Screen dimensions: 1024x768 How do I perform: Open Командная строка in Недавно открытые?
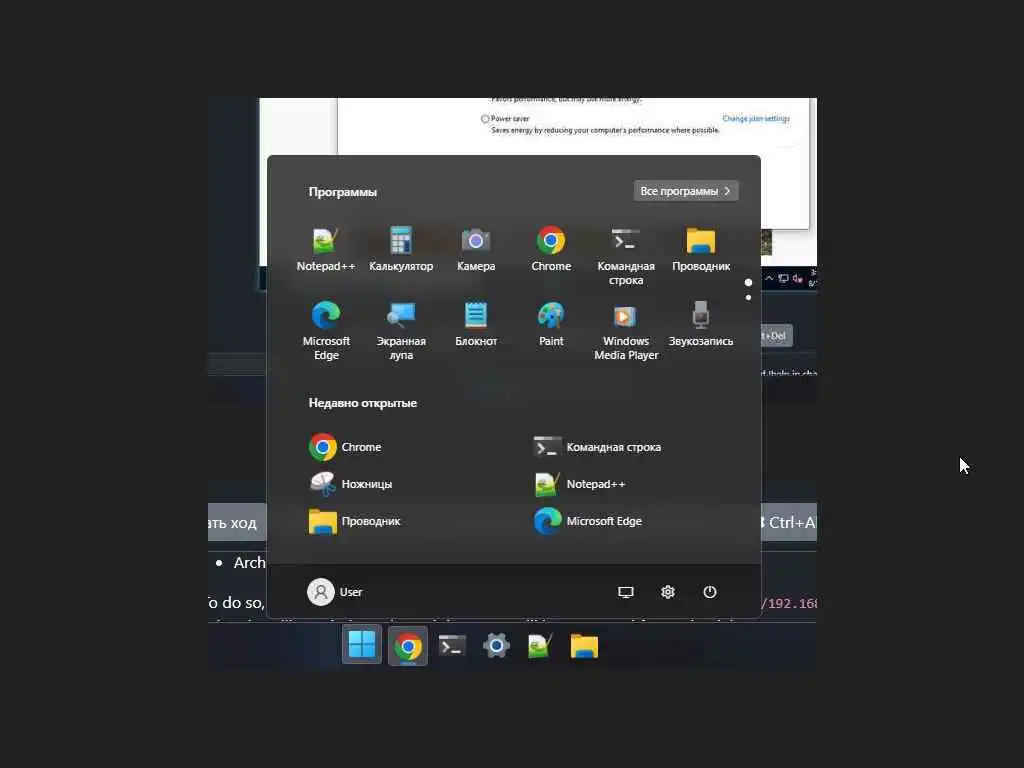tap(598, 447)
